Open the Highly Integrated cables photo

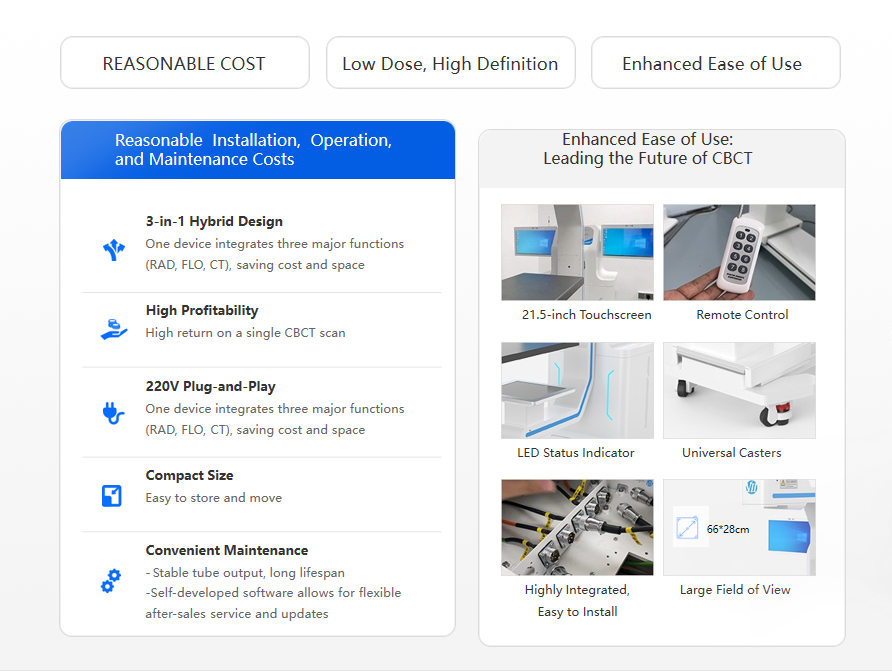pyautogui.click(x=577, y=527)
